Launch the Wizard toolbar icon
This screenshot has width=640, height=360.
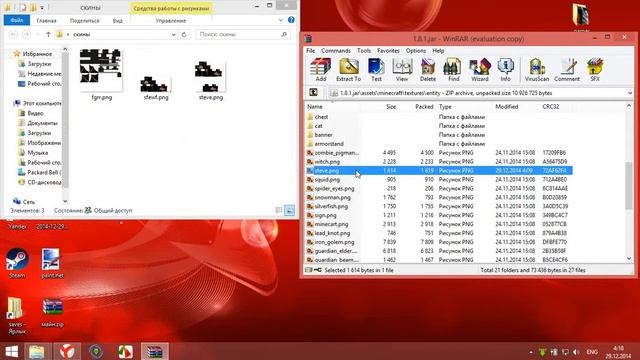point(480,70)
